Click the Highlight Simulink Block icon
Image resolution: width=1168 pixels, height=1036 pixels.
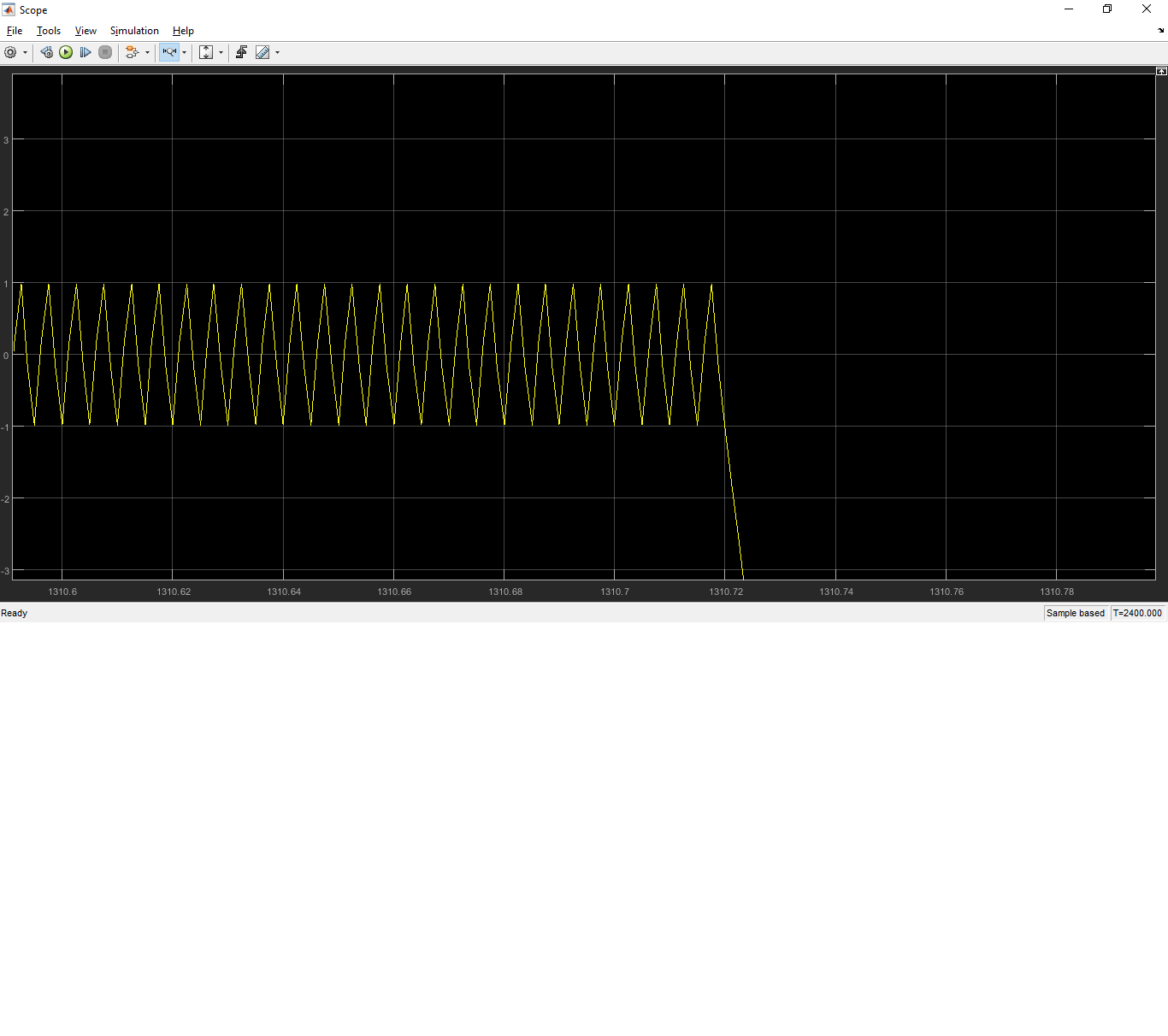[132, 53]
